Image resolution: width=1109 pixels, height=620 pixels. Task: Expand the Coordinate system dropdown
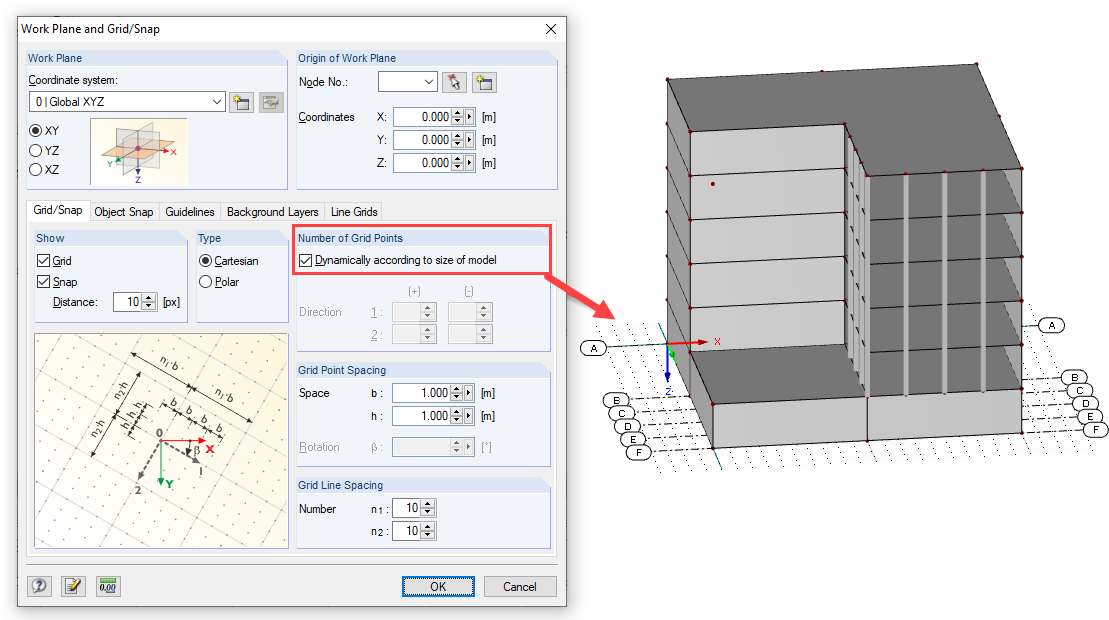pyautogui.click(x=216, y=102)
